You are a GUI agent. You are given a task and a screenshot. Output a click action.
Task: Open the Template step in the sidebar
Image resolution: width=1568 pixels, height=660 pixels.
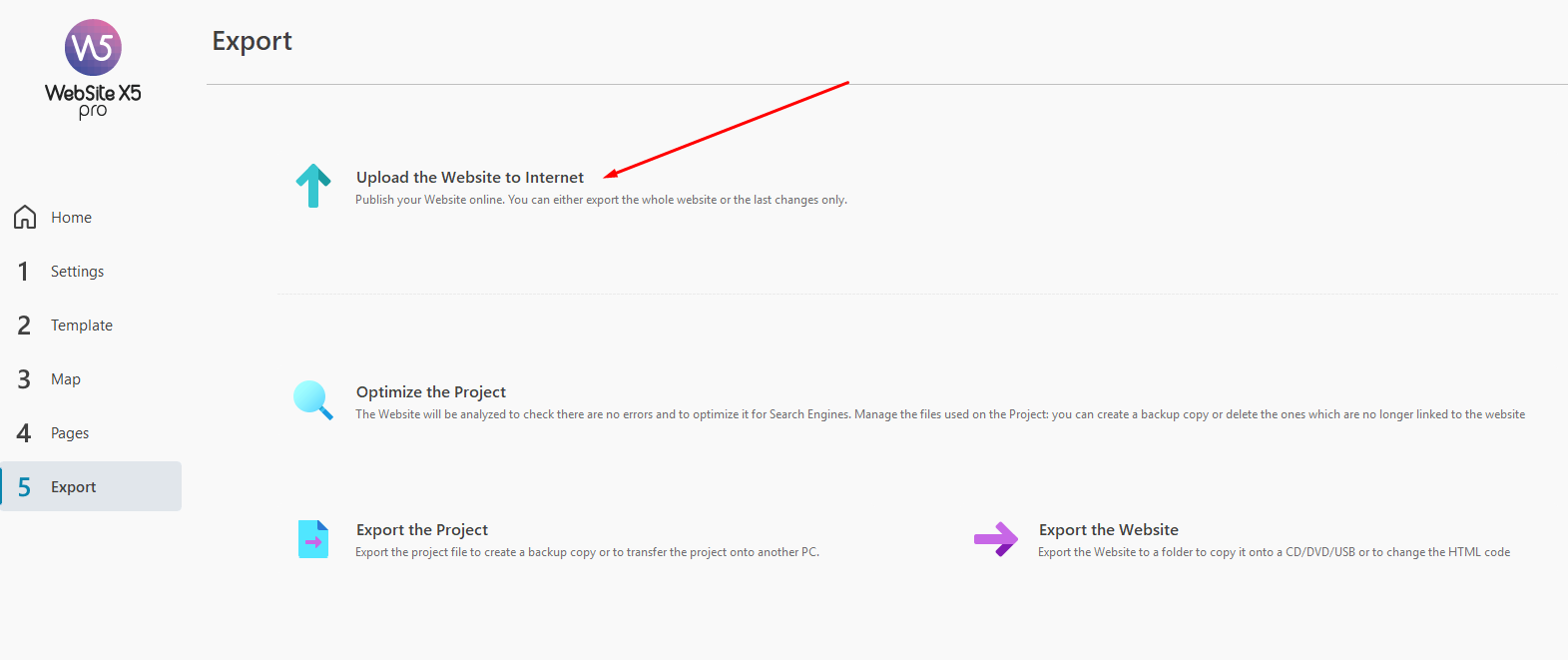tap(82, 326)
